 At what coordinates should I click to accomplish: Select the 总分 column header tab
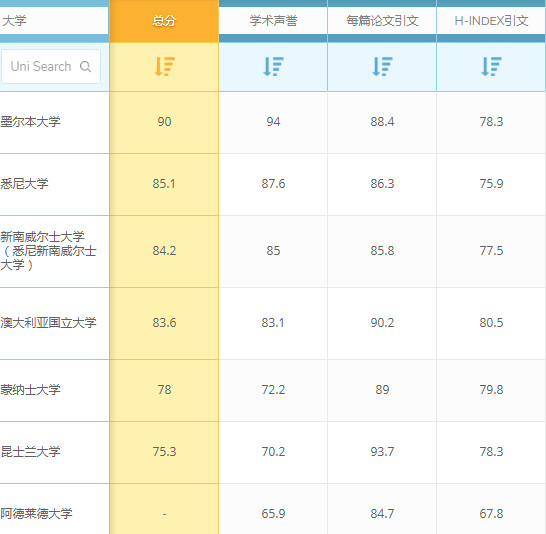coord(164,21)
